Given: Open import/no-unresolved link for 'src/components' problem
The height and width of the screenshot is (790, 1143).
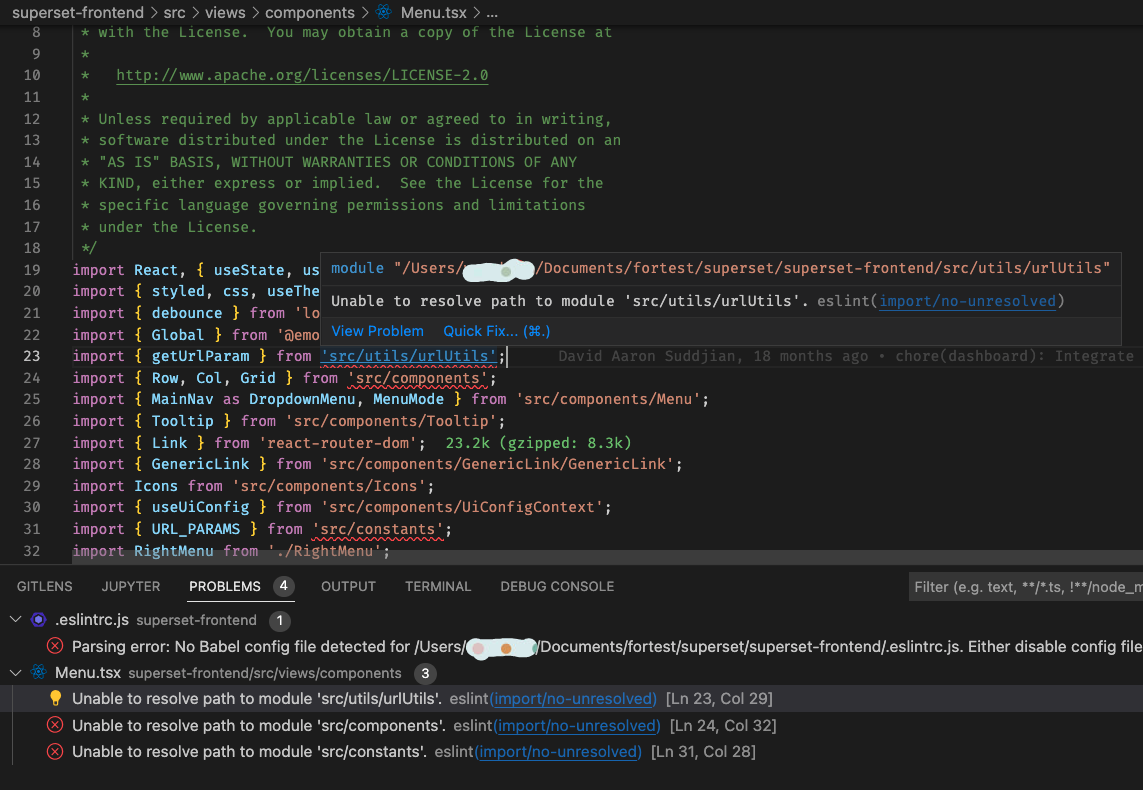Looking at the screenshot, I should tap(577, 725).
